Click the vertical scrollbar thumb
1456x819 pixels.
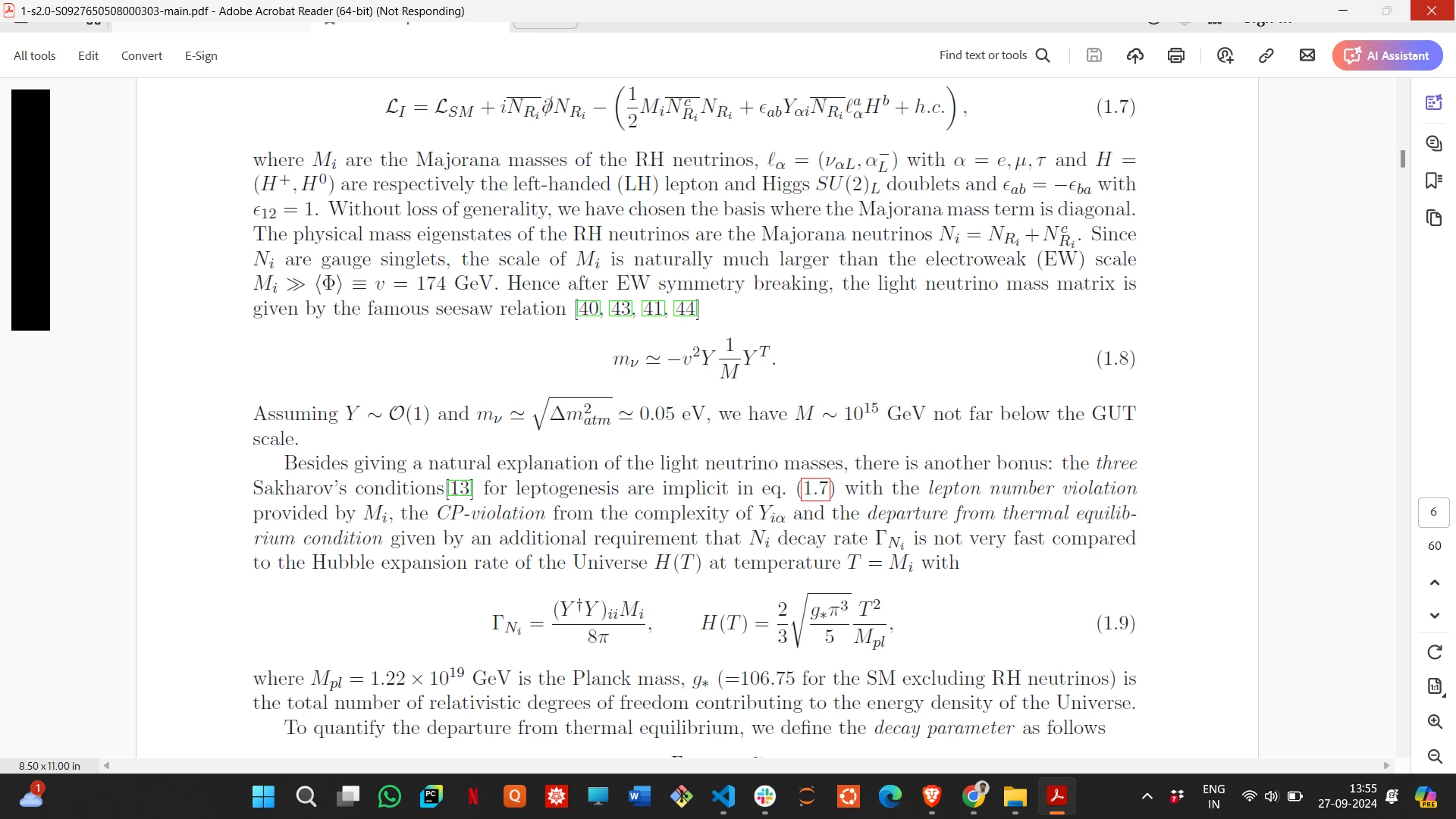(x=1402, y=158)
